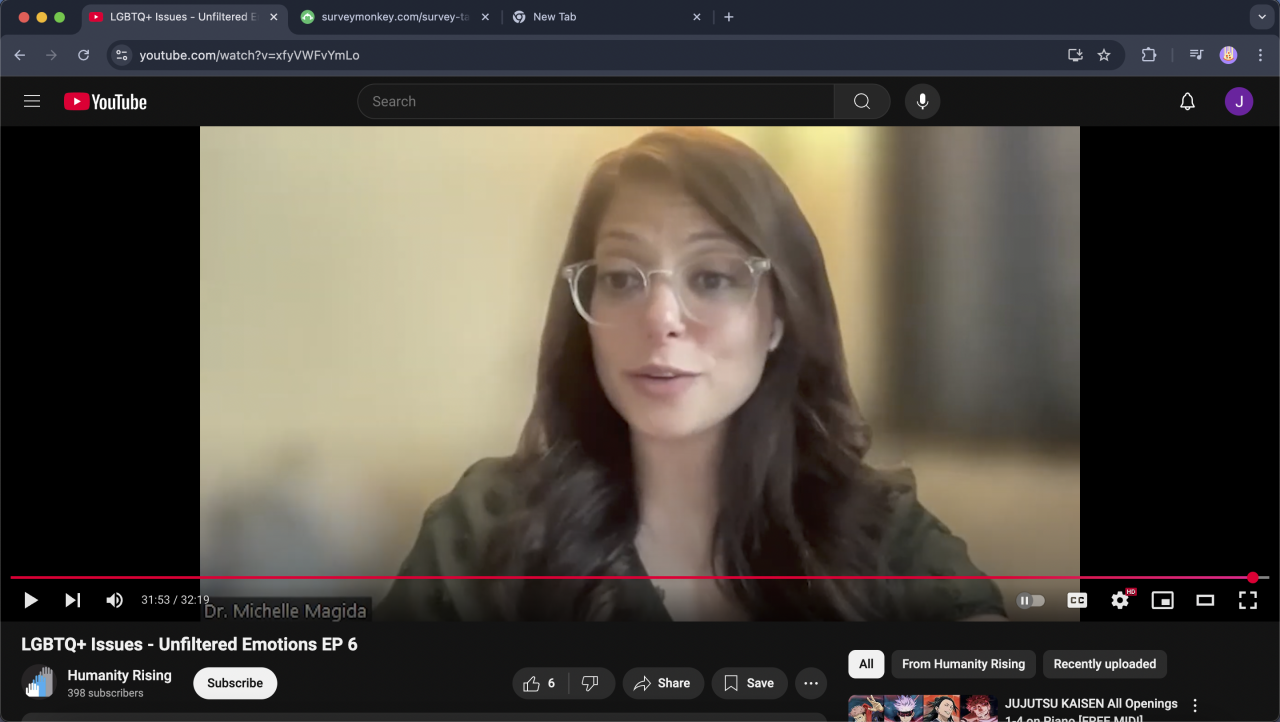The image size is (1280, 722).
Task: Close the surveymonkey tab
Action: coord(485,17)
